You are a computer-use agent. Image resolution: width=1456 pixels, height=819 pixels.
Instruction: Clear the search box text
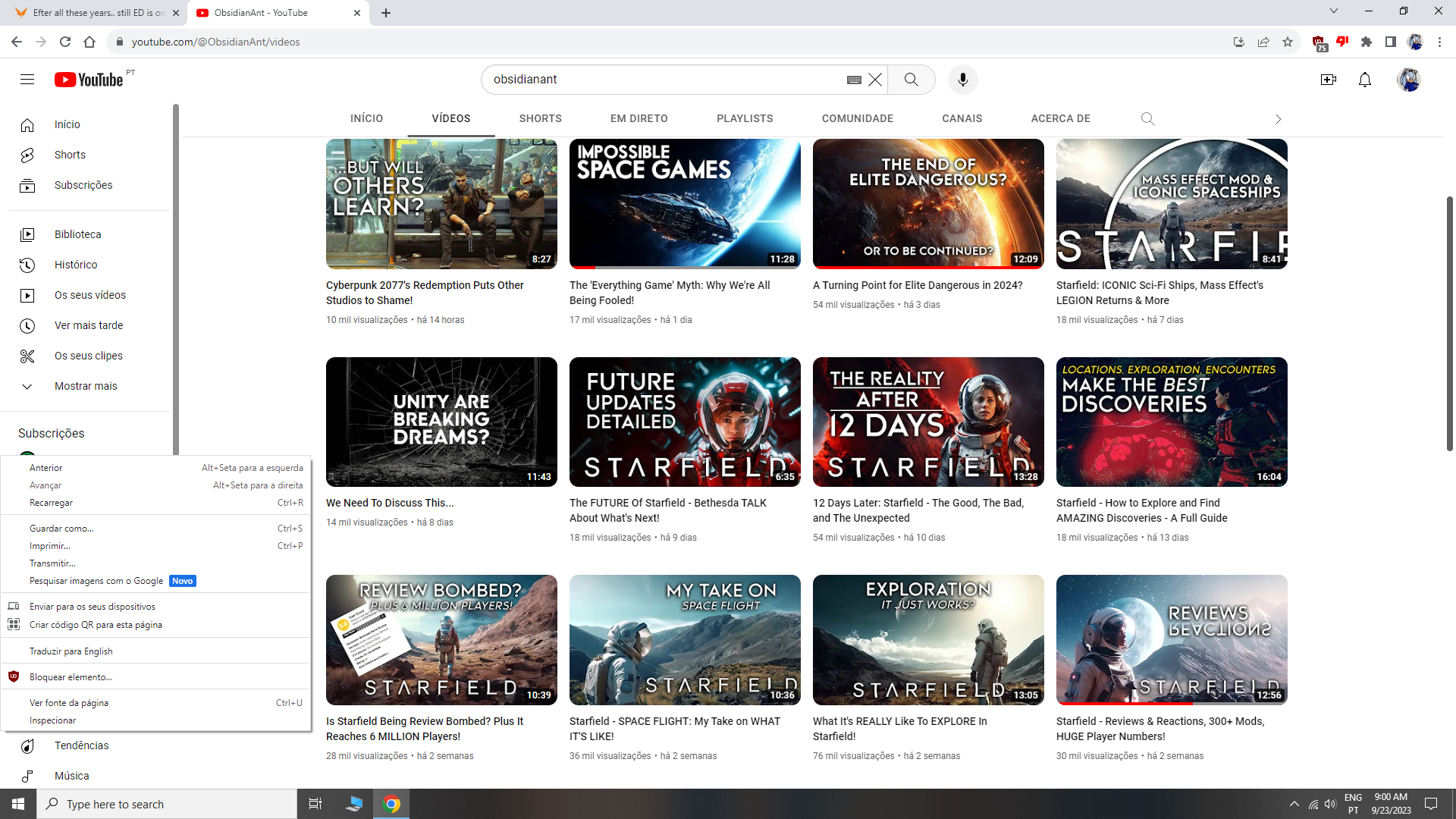click(875, 80)
